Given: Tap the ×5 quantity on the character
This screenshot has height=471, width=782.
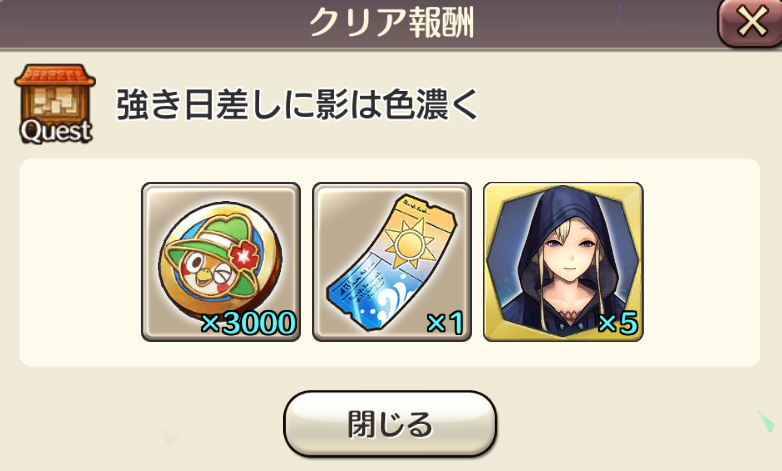Looking at the screenshot, I should pyautogui.click(x=617, y=323).
